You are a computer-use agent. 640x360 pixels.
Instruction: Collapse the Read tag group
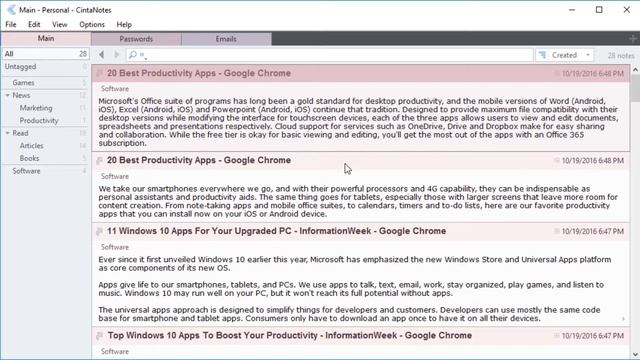(x=7, y=133)
